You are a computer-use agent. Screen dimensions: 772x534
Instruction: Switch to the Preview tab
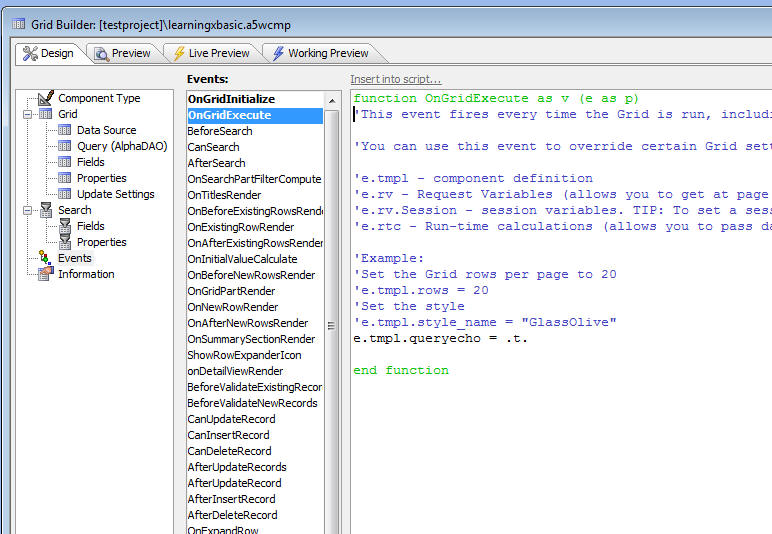123,53
